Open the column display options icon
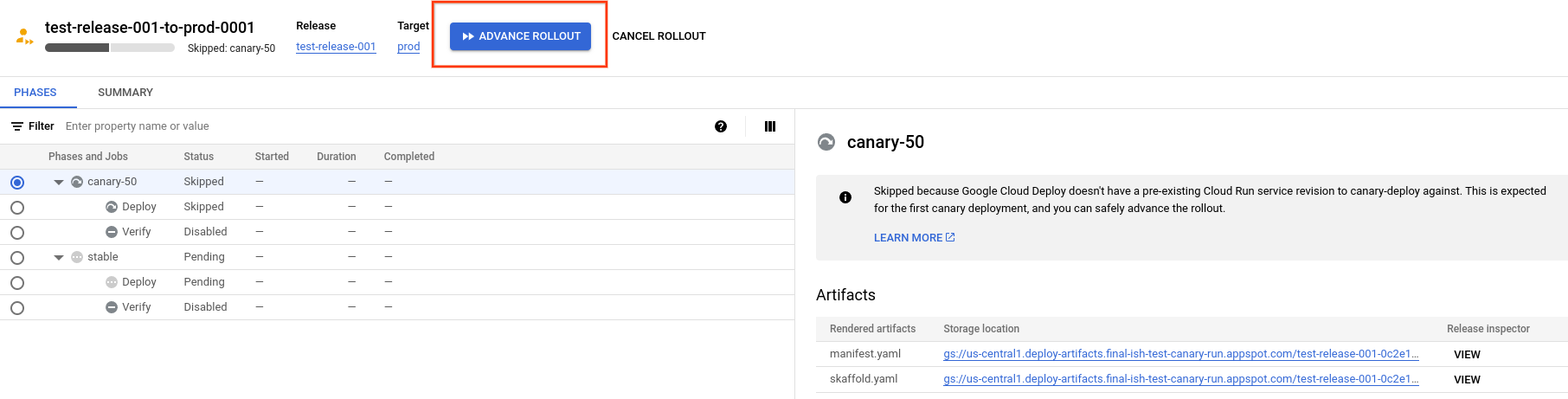The height and width of the screenshot is (399, 1568). click(770, 126)
